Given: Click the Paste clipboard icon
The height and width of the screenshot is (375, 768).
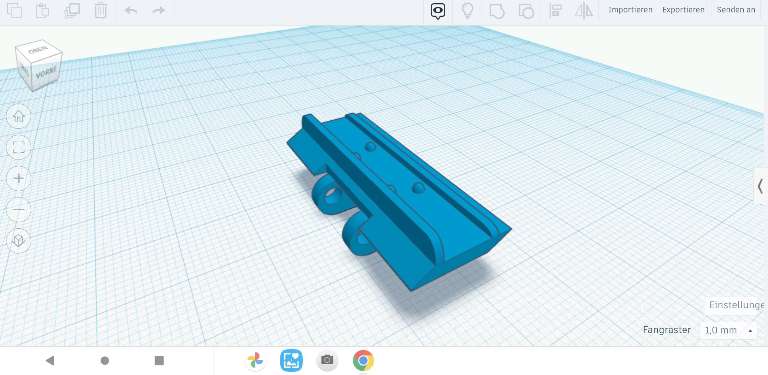Looking at the screenshot, I should pyautogui.click(x=43, y=10).
